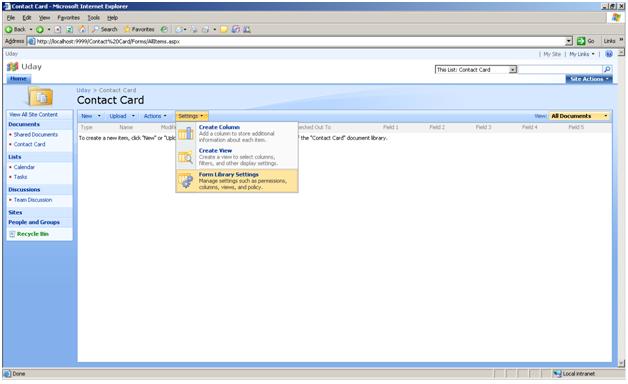Screen dimensions: 628x384
Task: Click the Links label on IE toolbar
Action: (x=609, y=41)
